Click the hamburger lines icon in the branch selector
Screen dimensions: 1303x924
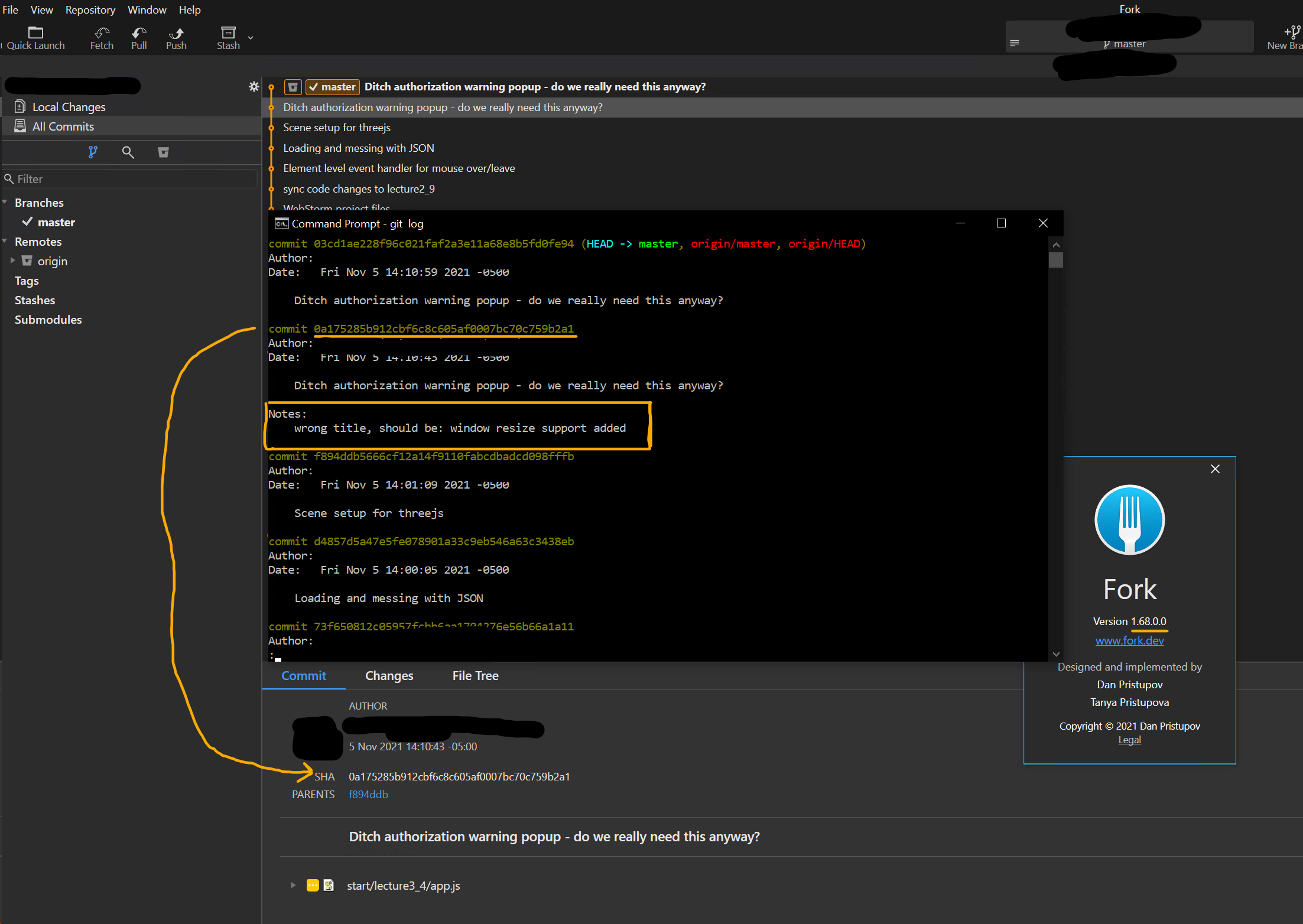tap(1015, 43)
